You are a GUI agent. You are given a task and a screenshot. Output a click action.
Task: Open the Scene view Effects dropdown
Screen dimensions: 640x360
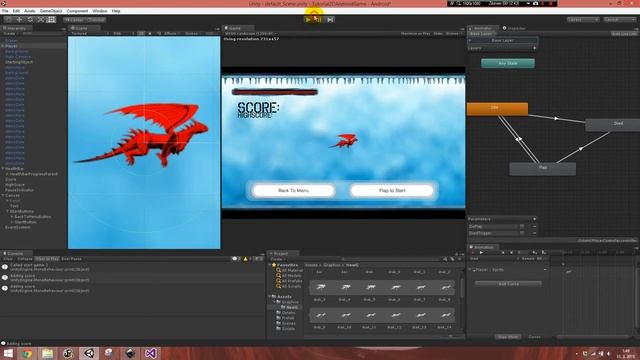171,33
